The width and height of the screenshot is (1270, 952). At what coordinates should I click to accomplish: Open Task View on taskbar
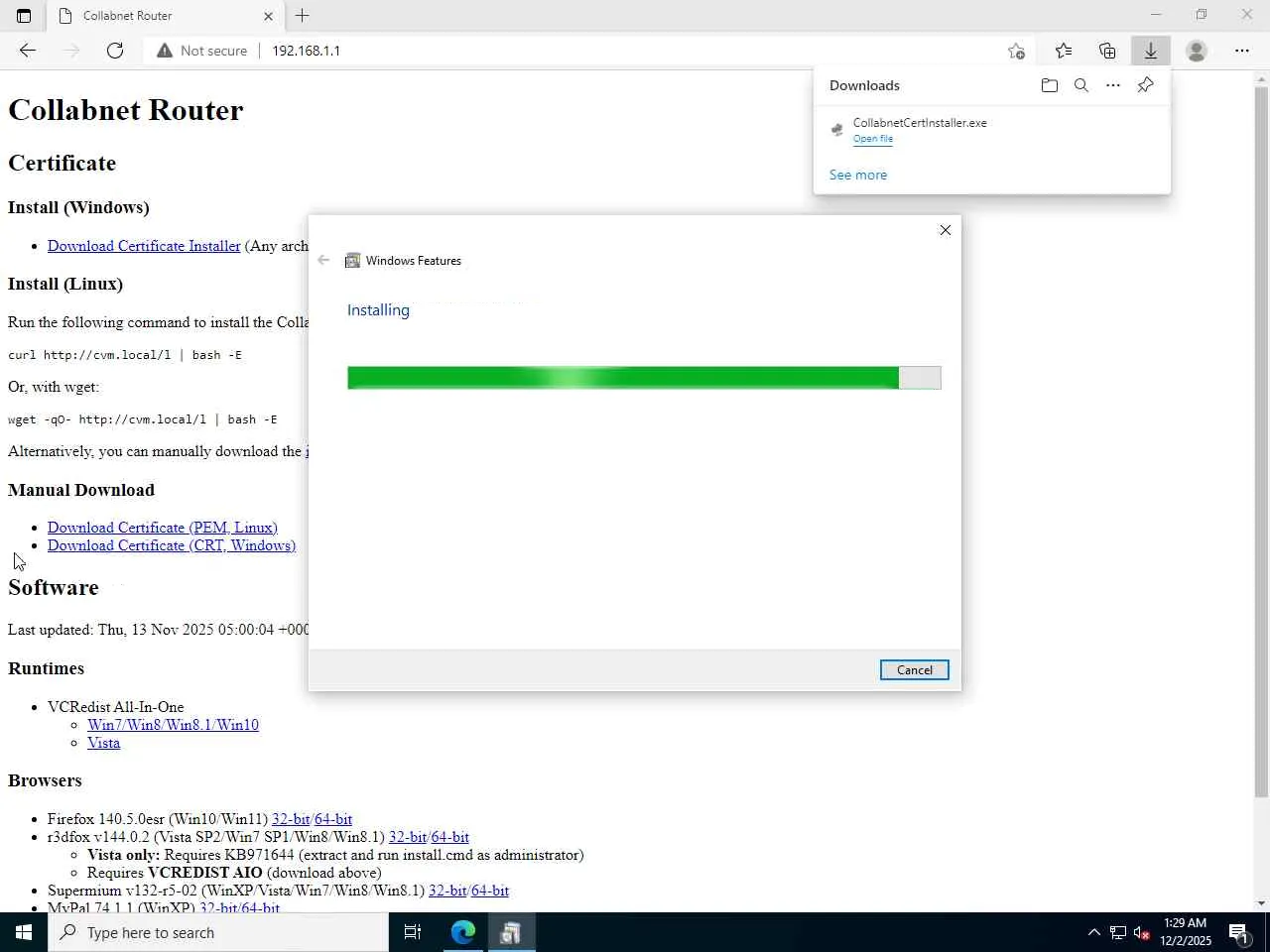pyautogui.click(x=413, y=932)
